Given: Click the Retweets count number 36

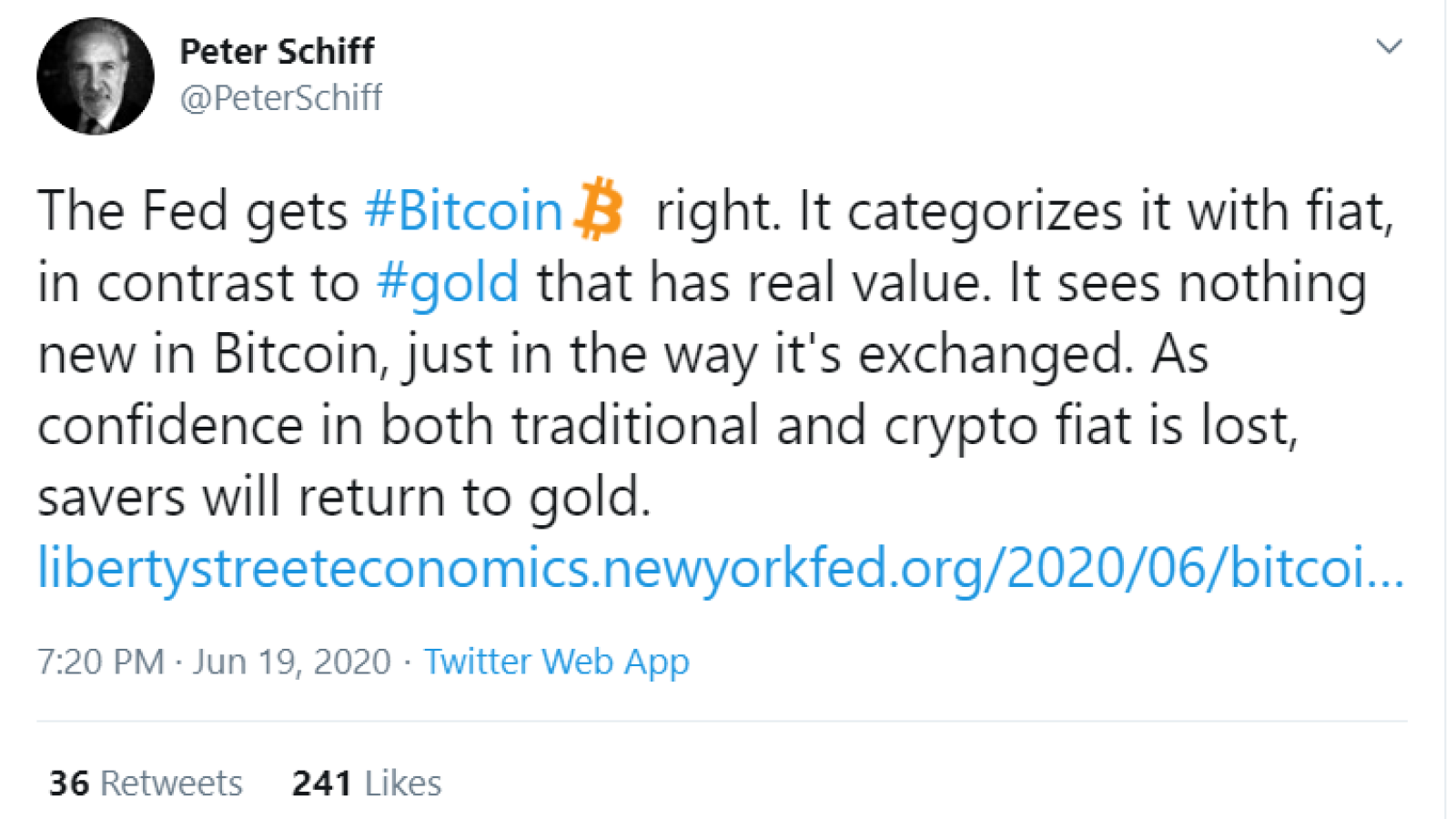Looking at the screenshot, I should [69, 784].
